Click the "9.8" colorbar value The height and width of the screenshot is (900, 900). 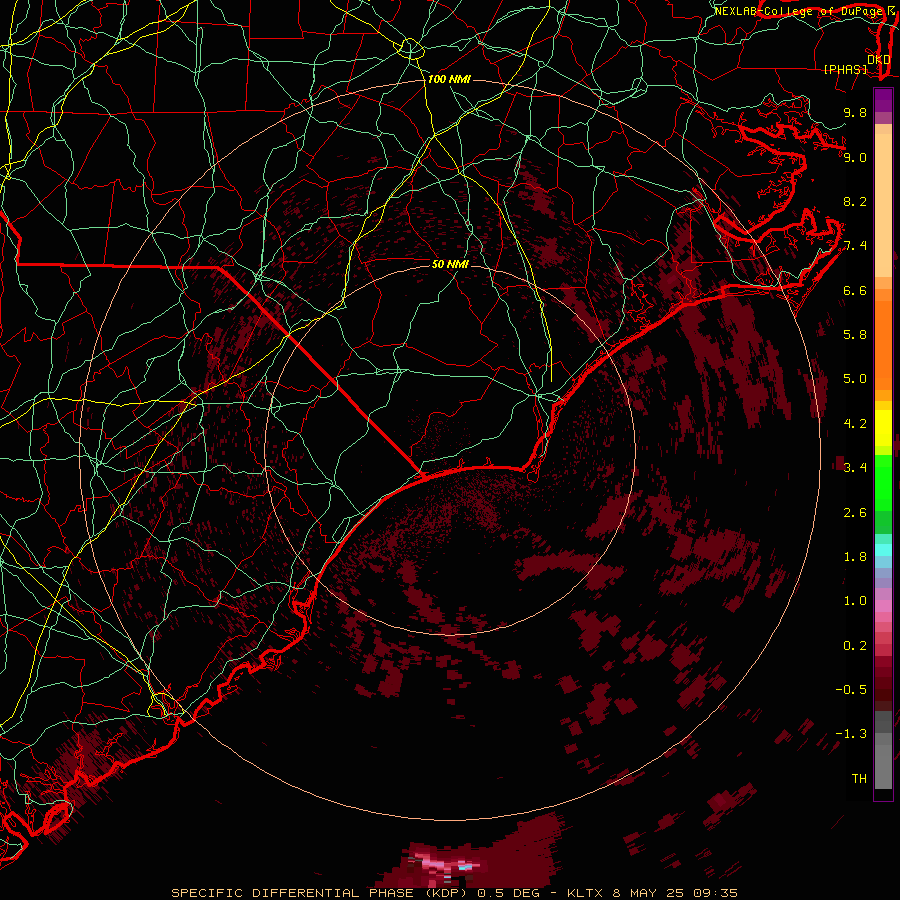(855, 112)
